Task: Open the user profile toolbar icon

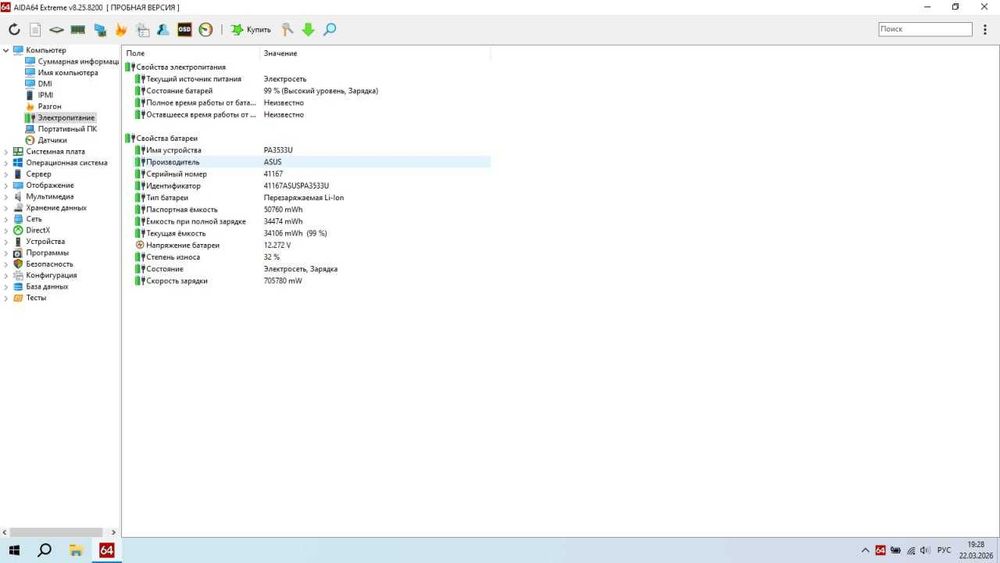Action: (x=163, y=29)
